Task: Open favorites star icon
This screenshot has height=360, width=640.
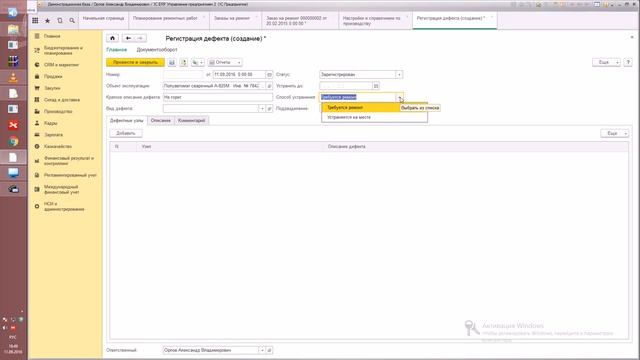Action: [47, 20]
